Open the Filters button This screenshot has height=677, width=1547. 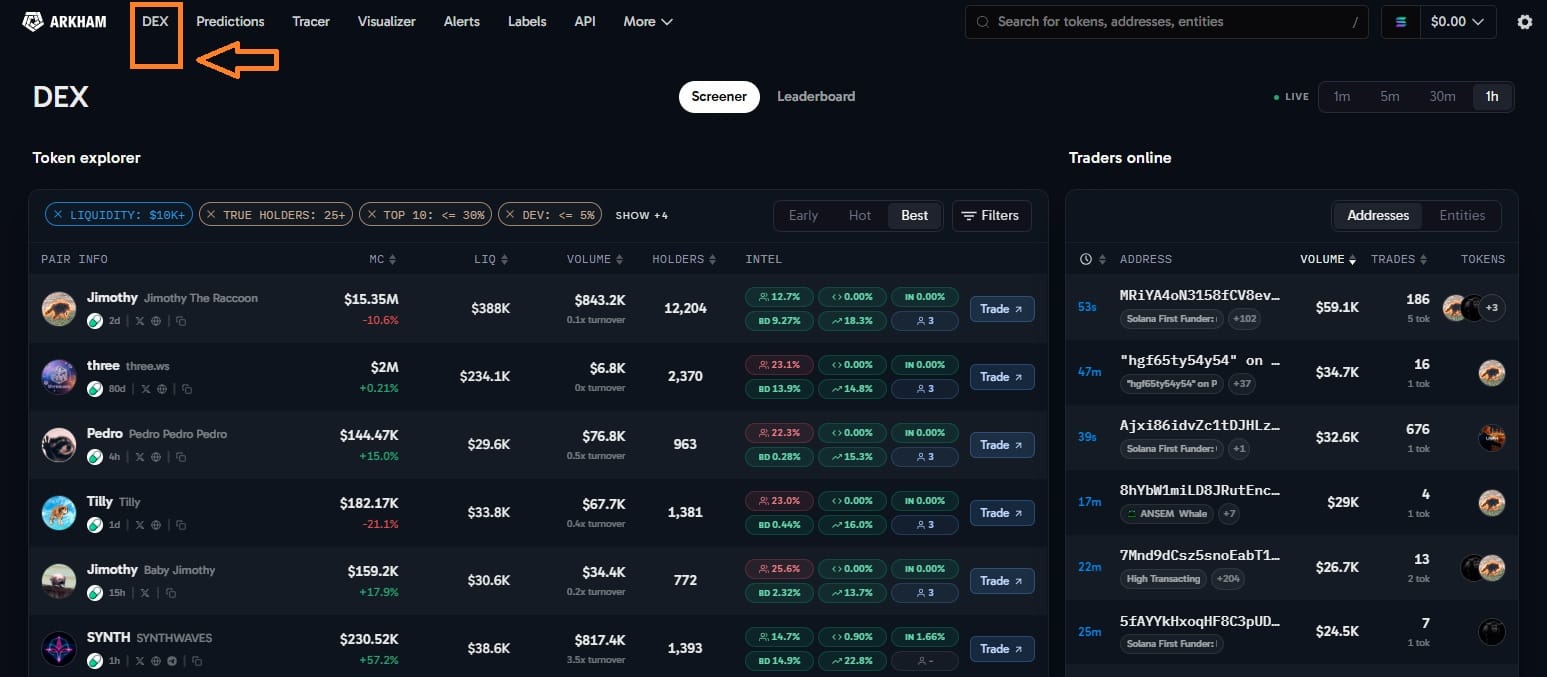[992, 215]
